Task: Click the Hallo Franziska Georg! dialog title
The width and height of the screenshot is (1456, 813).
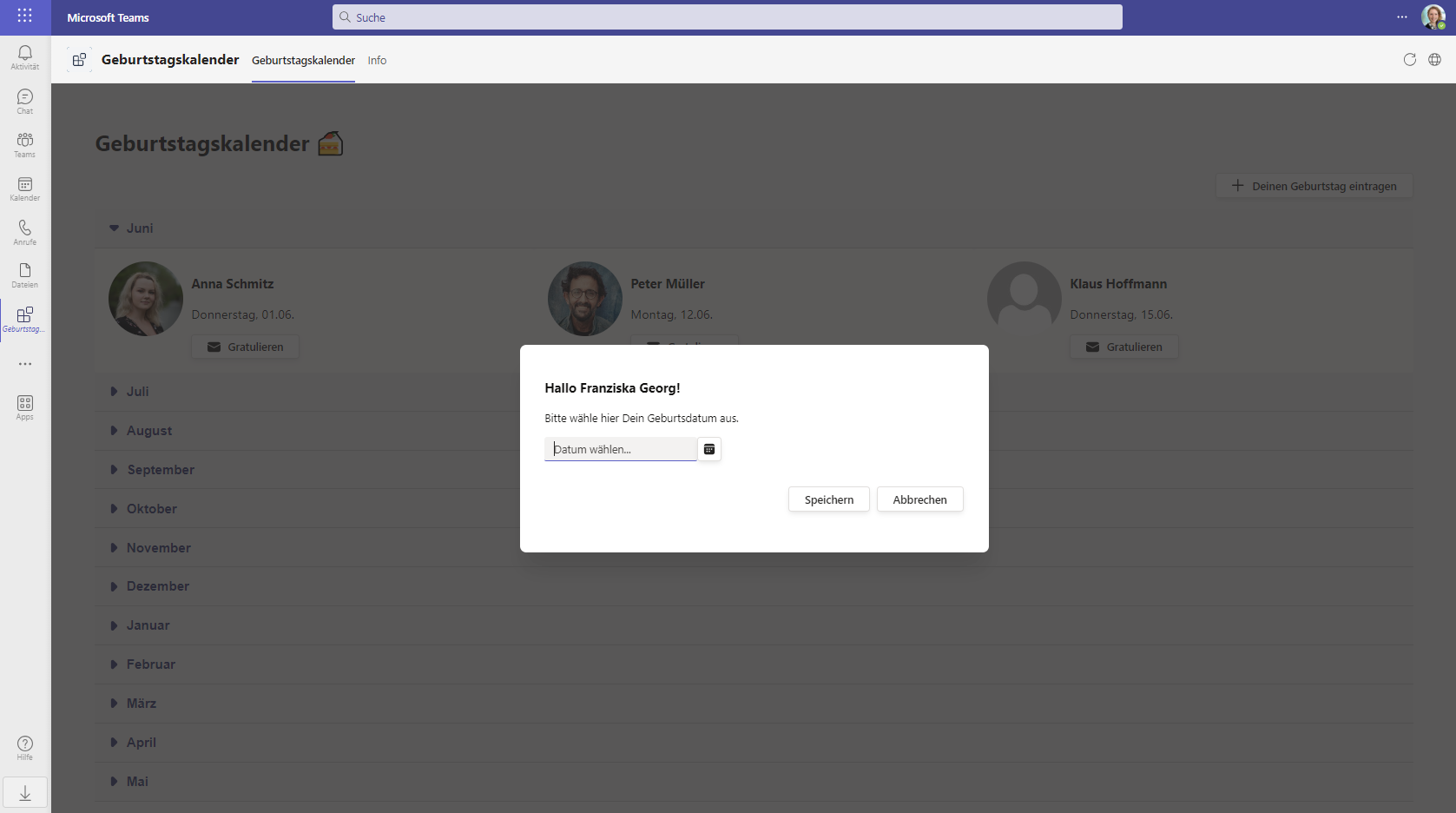Action: (613, 388)
